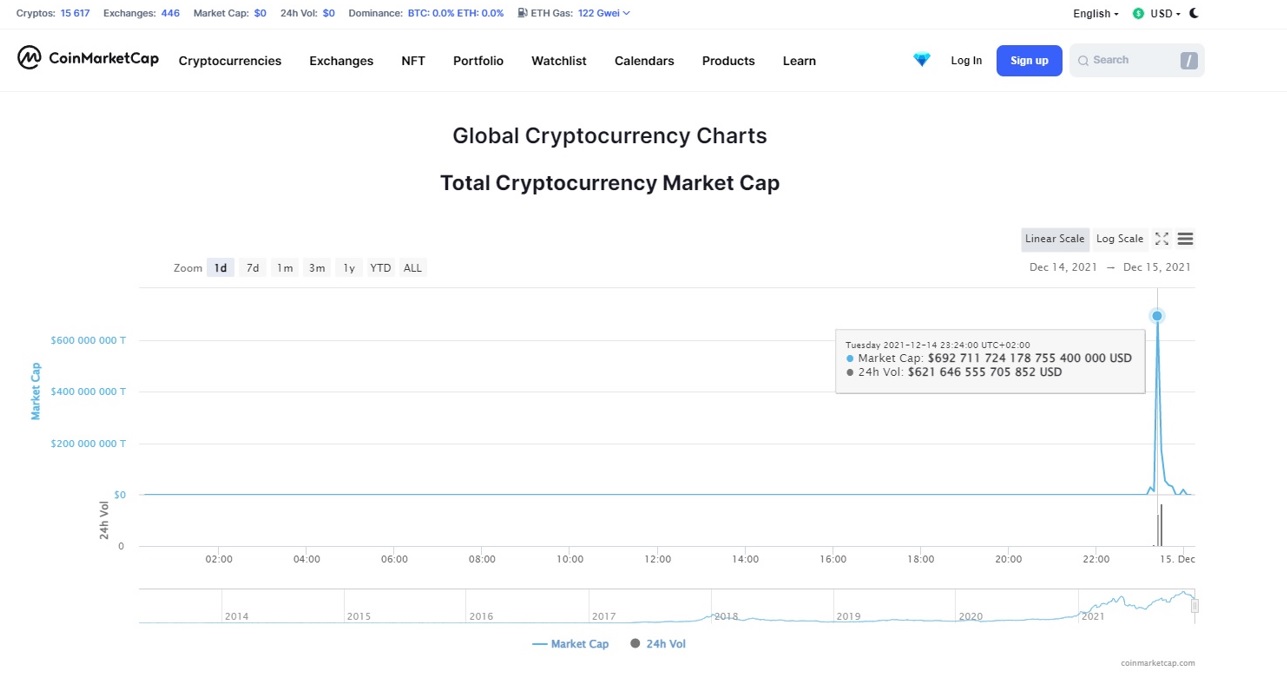Click the ETH Gas pump icon

point(522,13)
